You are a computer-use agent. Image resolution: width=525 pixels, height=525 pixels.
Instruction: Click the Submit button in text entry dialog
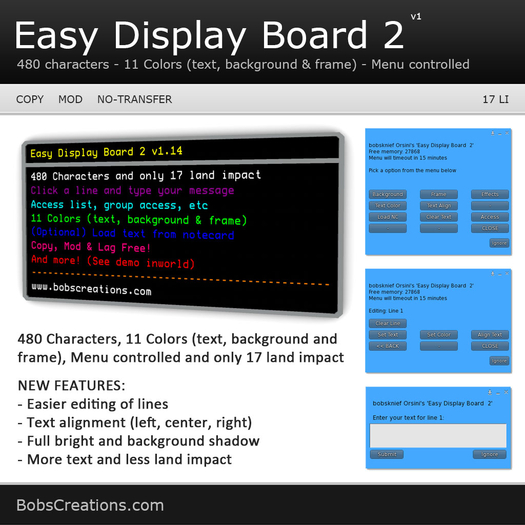[x=387, y=454]
